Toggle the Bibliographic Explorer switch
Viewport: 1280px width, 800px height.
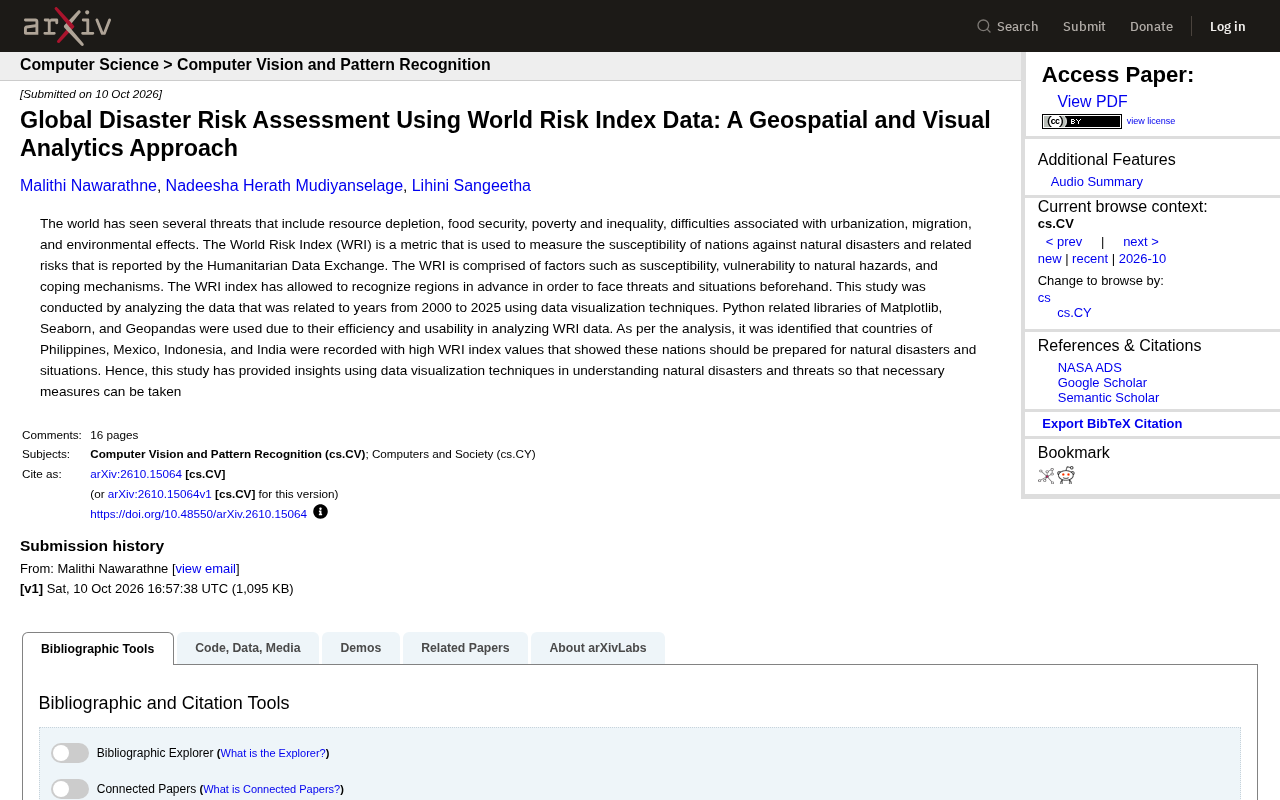[70, 753]
